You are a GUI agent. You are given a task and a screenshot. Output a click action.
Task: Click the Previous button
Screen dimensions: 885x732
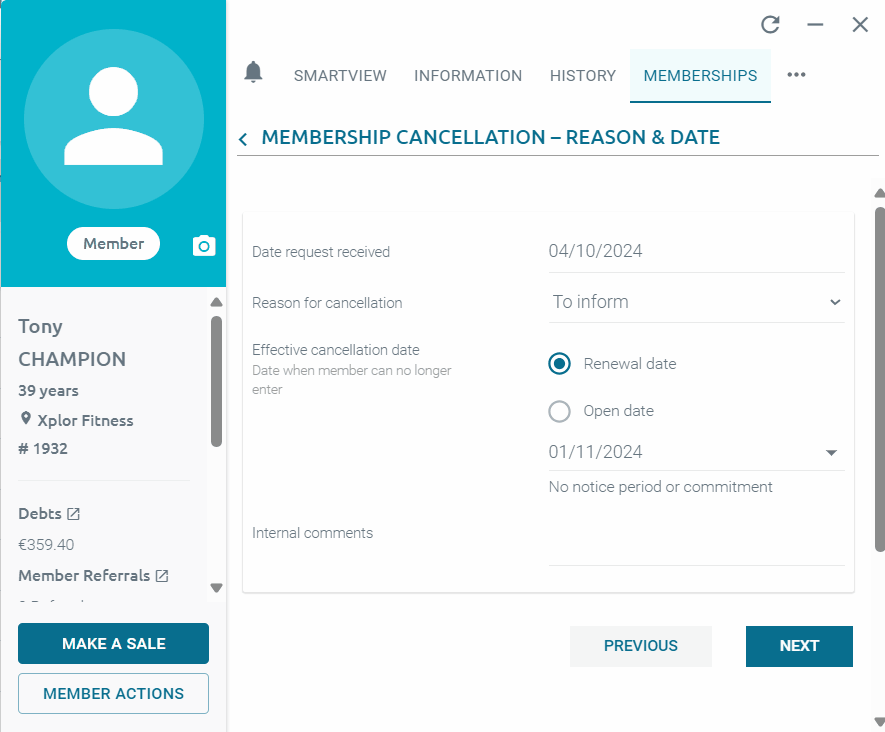pos(641,646)
